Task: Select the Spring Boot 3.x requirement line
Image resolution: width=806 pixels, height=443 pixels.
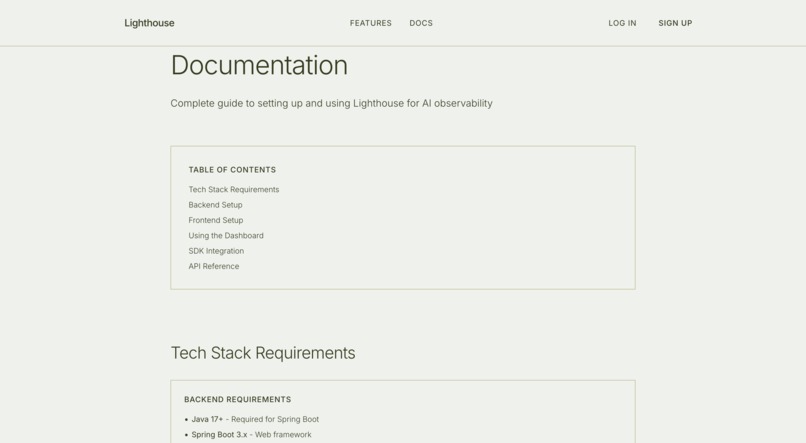Action: [x=248, y=435]
